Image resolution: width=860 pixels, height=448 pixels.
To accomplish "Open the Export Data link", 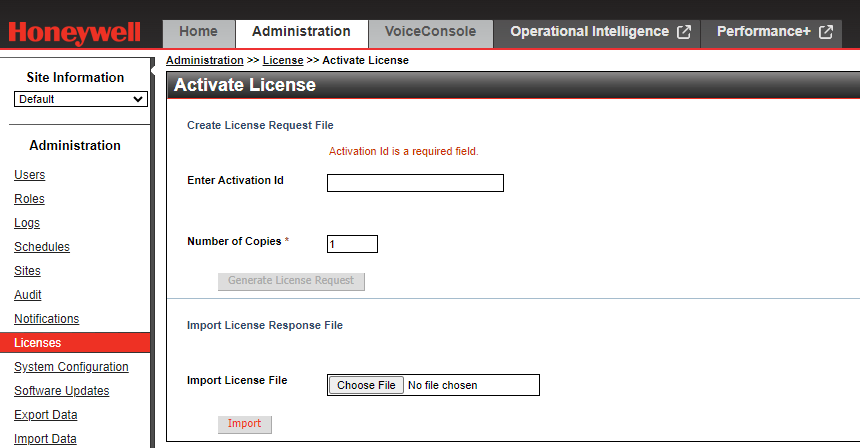I will 45,415.
